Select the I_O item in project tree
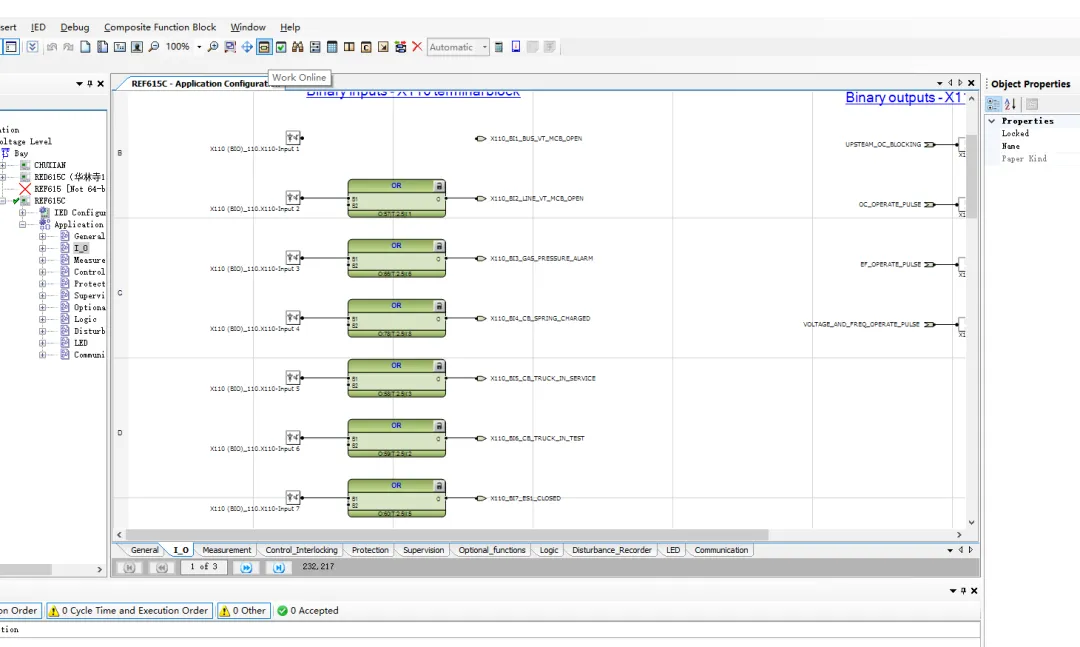This screenshot has width=1080, height=647. tap(81, 248)
